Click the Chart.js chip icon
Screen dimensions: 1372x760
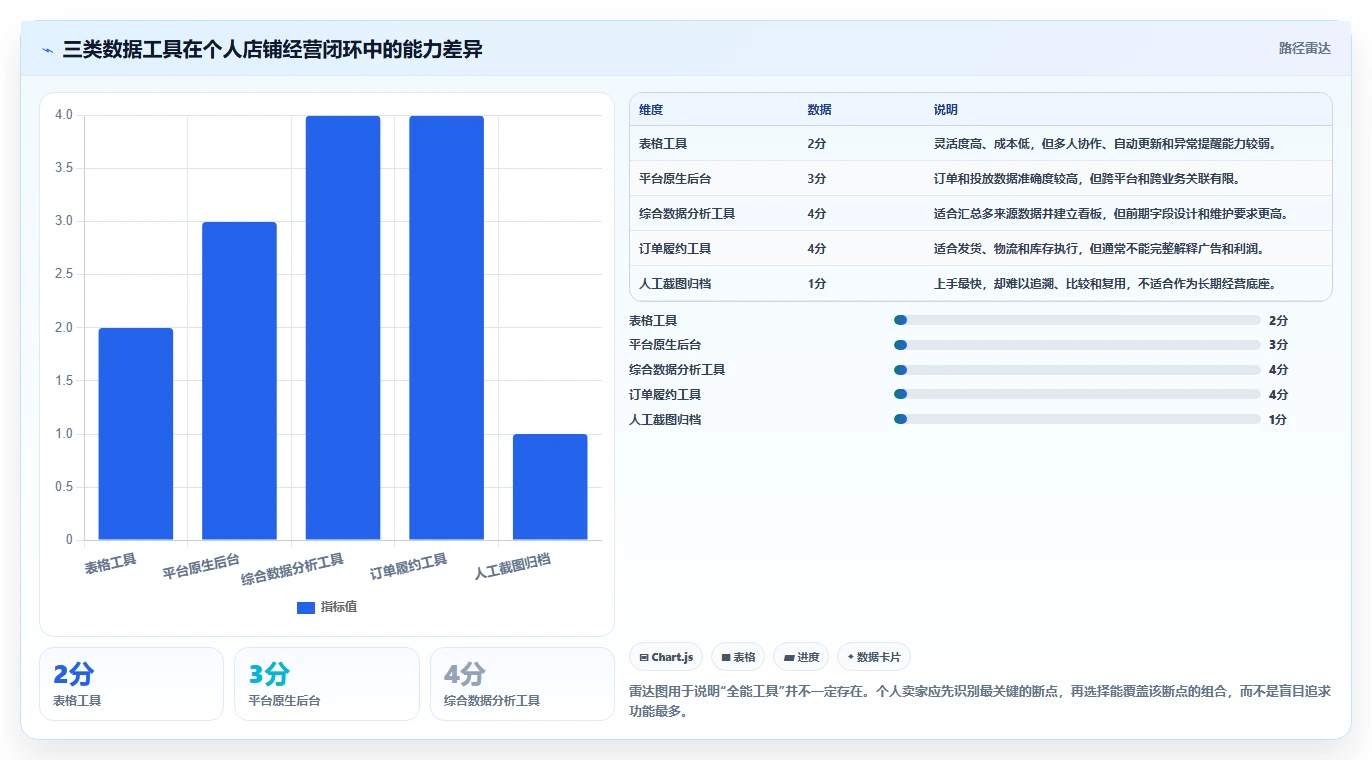tap(644, 658)
